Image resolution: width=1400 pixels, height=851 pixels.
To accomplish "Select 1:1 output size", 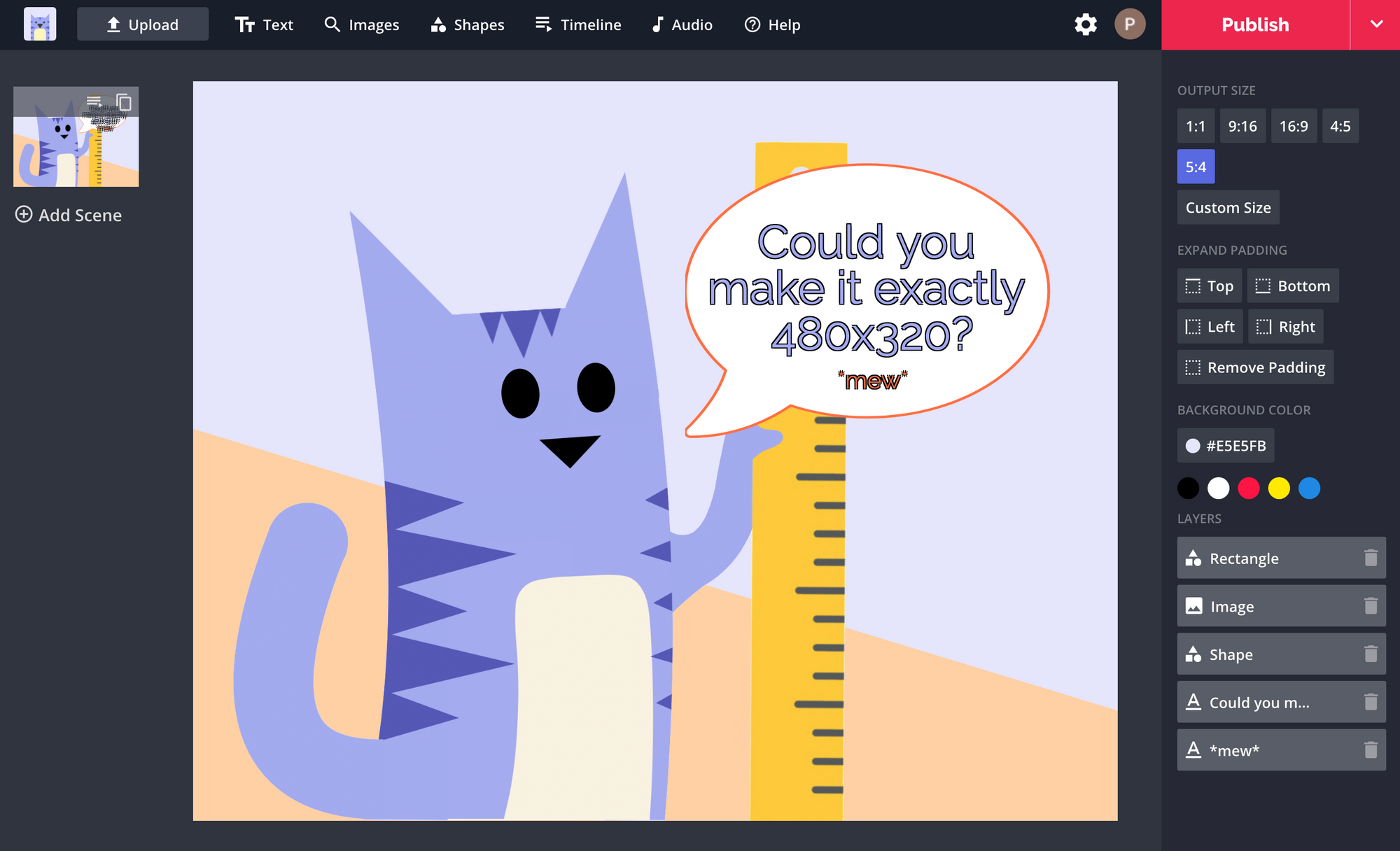I will tap(1195, 127).
